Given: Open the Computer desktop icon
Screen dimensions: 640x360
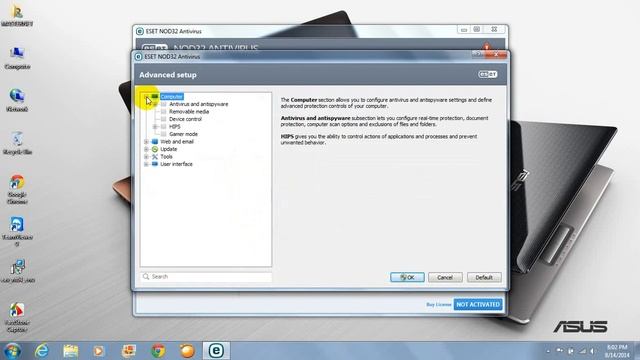Looking at the screenshot, I should [x=17, y=58].
